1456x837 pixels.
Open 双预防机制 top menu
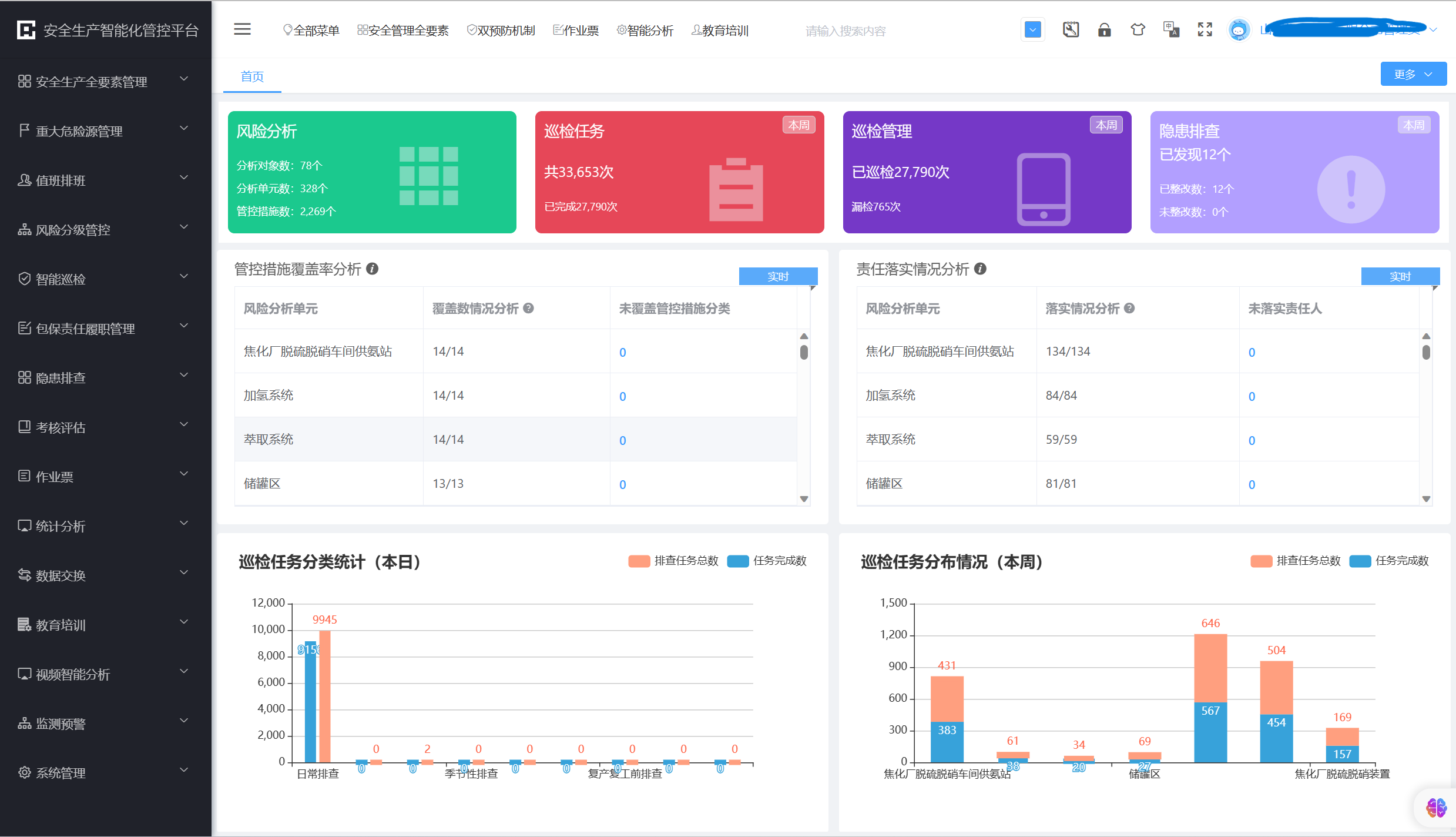pyautogui.click(x=501, y=30)
